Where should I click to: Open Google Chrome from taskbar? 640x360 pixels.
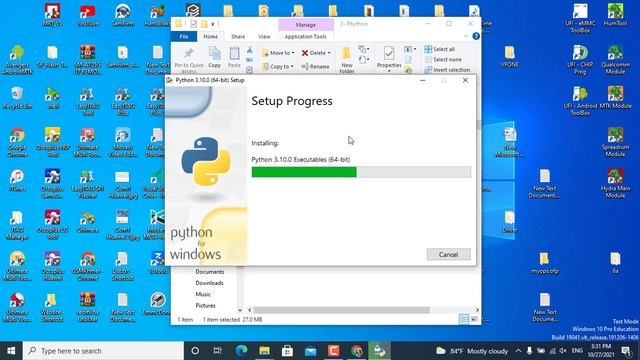coord(357,351)
